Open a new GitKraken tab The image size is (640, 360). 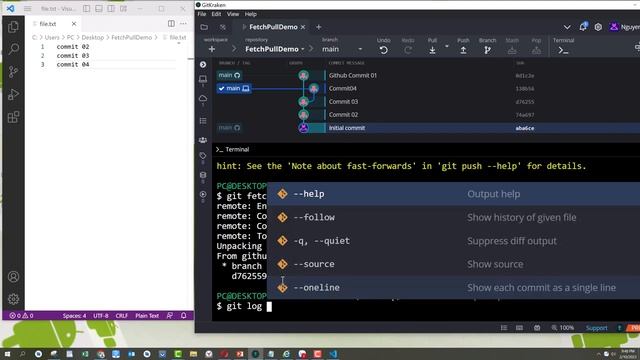pos(319,27)
